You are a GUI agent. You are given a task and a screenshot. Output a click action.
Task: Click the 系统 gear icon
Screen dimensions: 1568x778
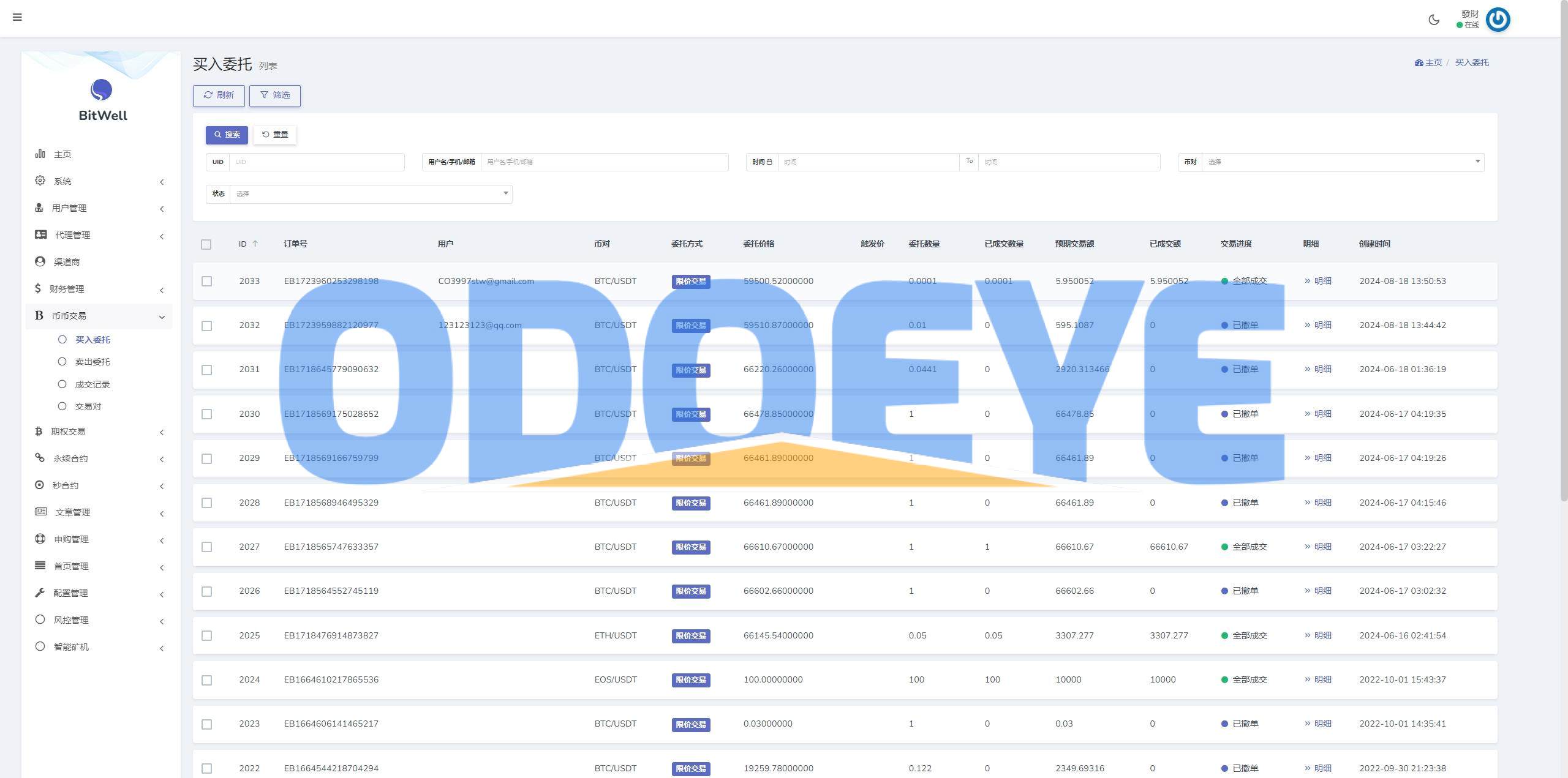click(x=40, y=181)
